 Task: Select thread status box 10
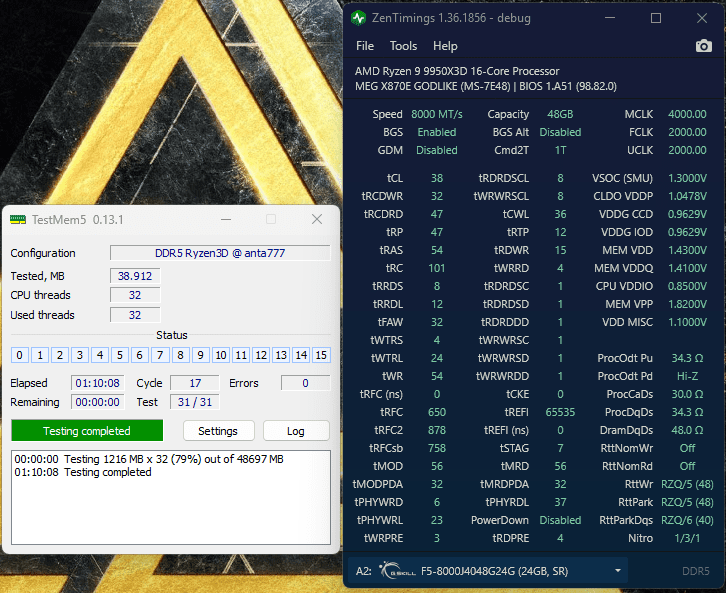point(221,355)
